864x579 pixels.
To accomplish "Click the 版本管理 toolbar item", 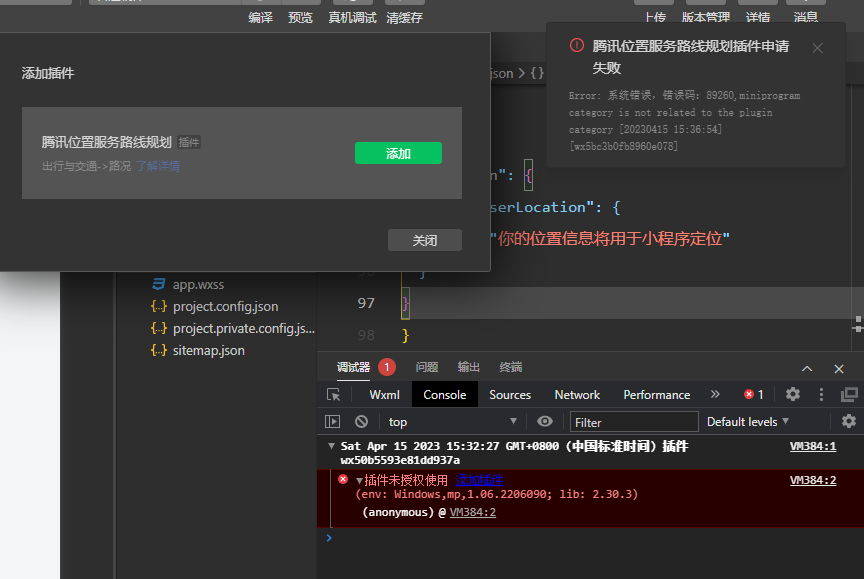I will (x=706, y=17).
